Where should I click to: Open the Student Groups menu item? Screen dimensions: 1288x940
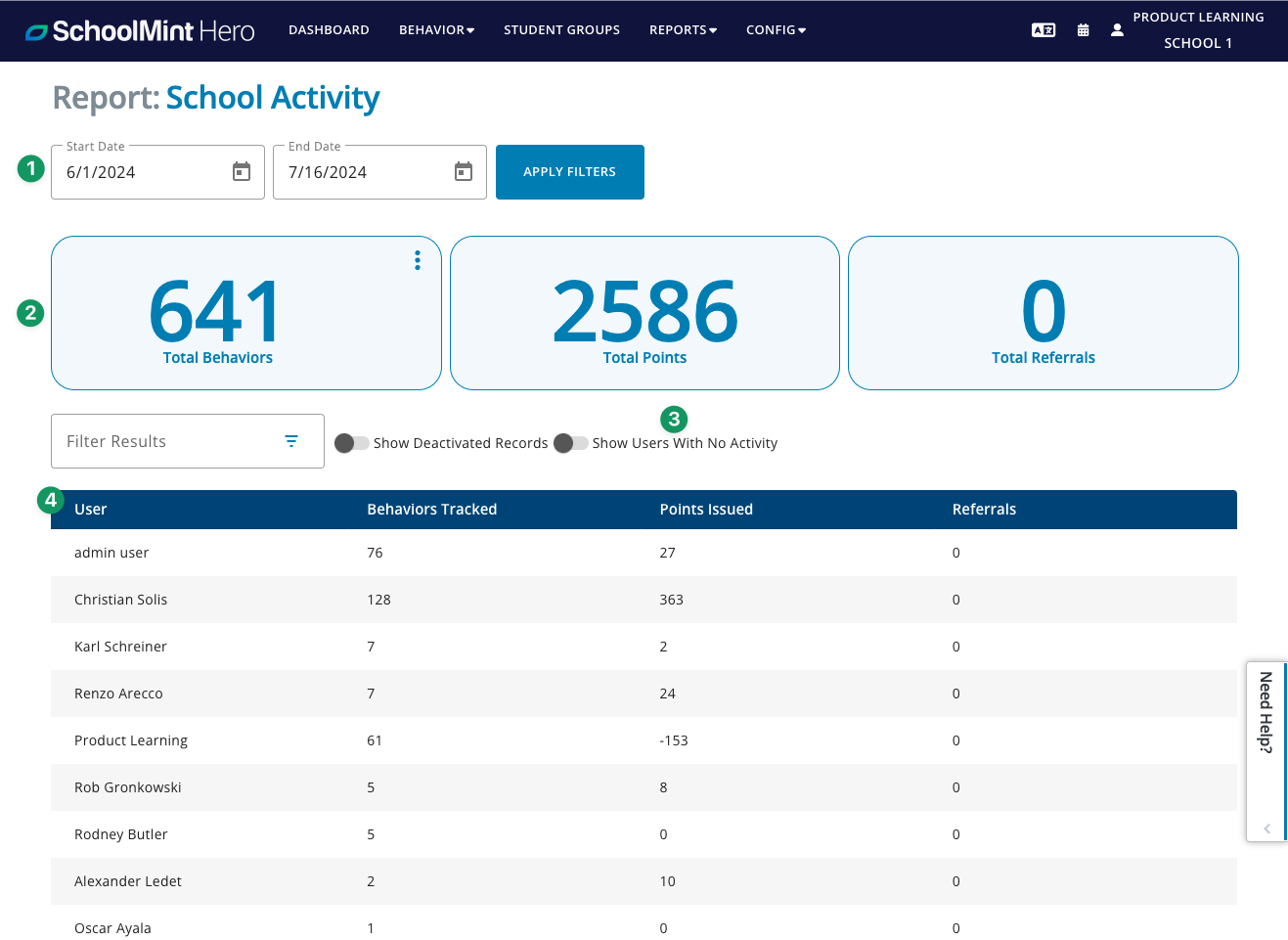[561, 30]
